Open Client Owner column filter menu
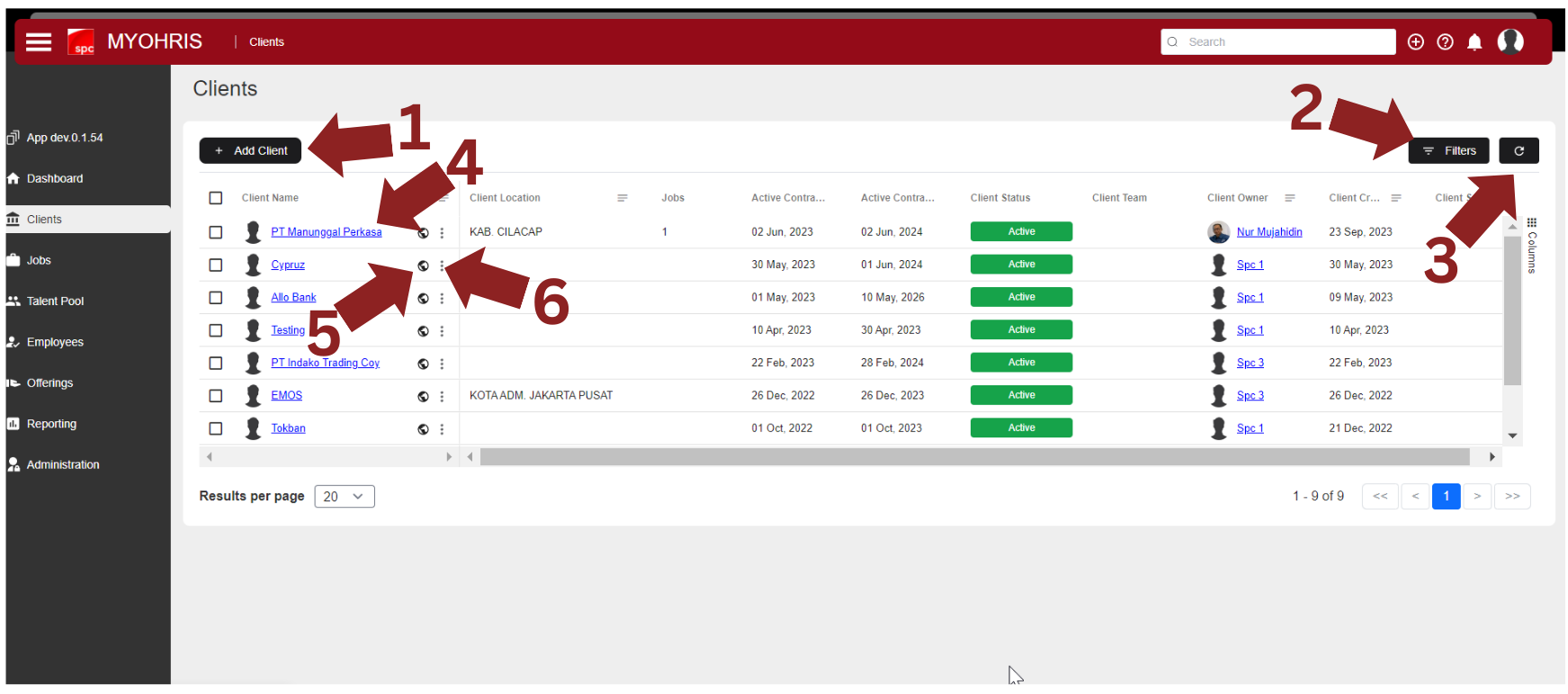The height and width of the screenshot is (694, 1568). pos(1289,198)
